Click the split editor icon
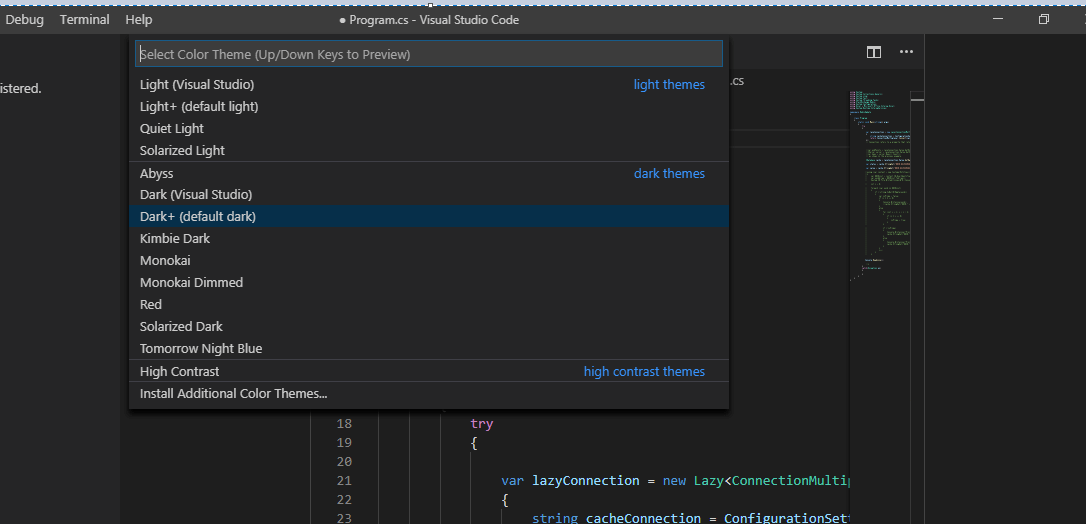1086x524 pixels. [x=874, y=52]
